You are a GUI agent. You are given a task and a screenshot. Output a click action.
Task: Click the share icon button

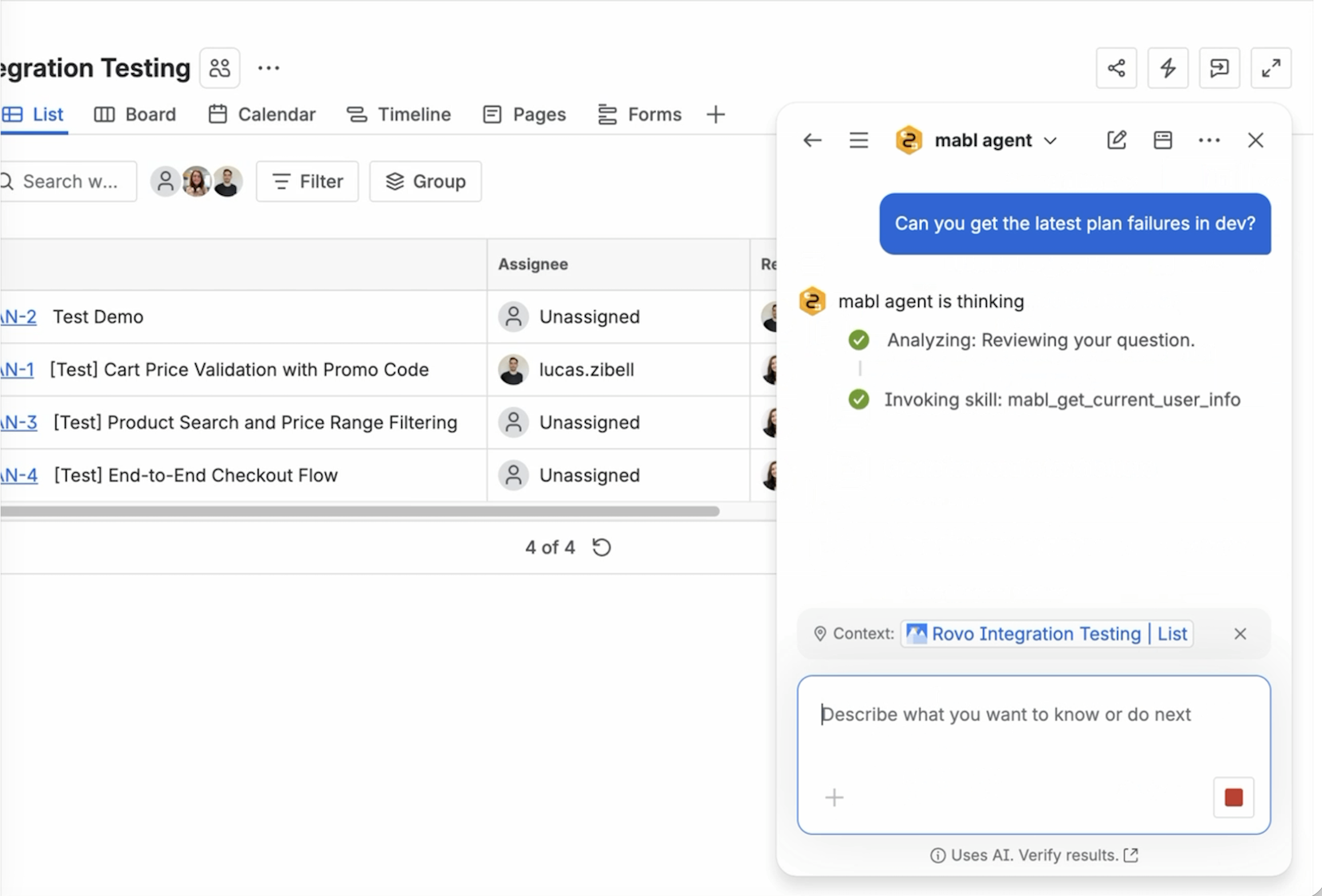1116,68
